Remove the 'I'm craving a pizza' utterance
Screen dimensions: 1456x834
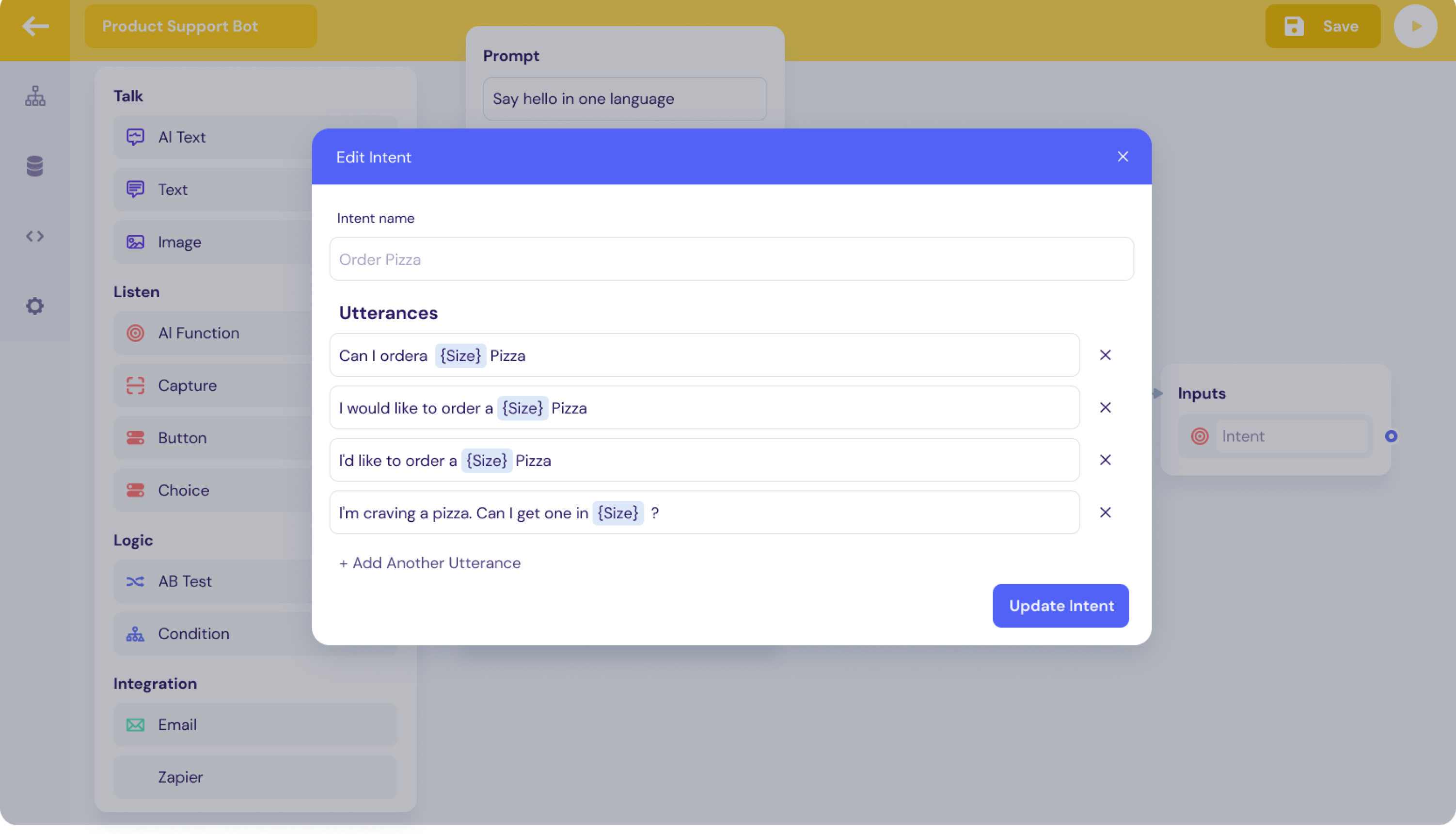[x=1106, y=513]
